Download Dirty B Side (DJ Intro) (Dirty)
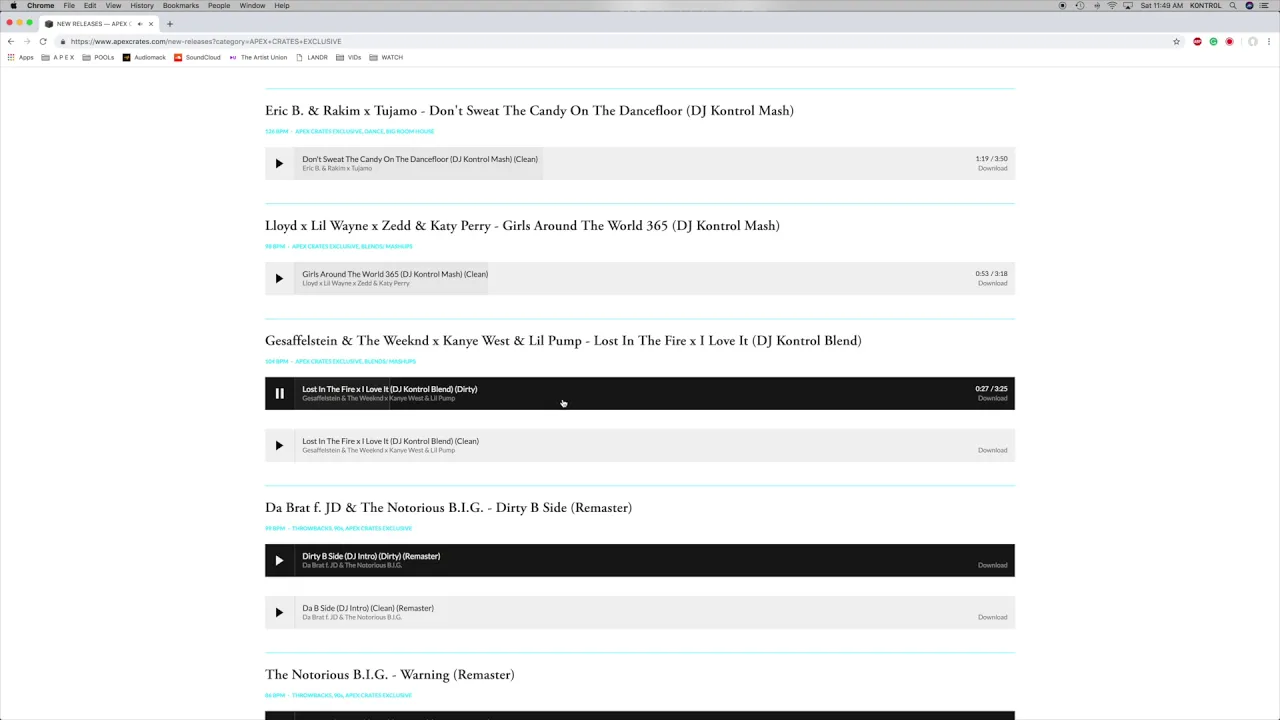Image resolution: width=1280 pixels, height=720 pixels. 992,565
